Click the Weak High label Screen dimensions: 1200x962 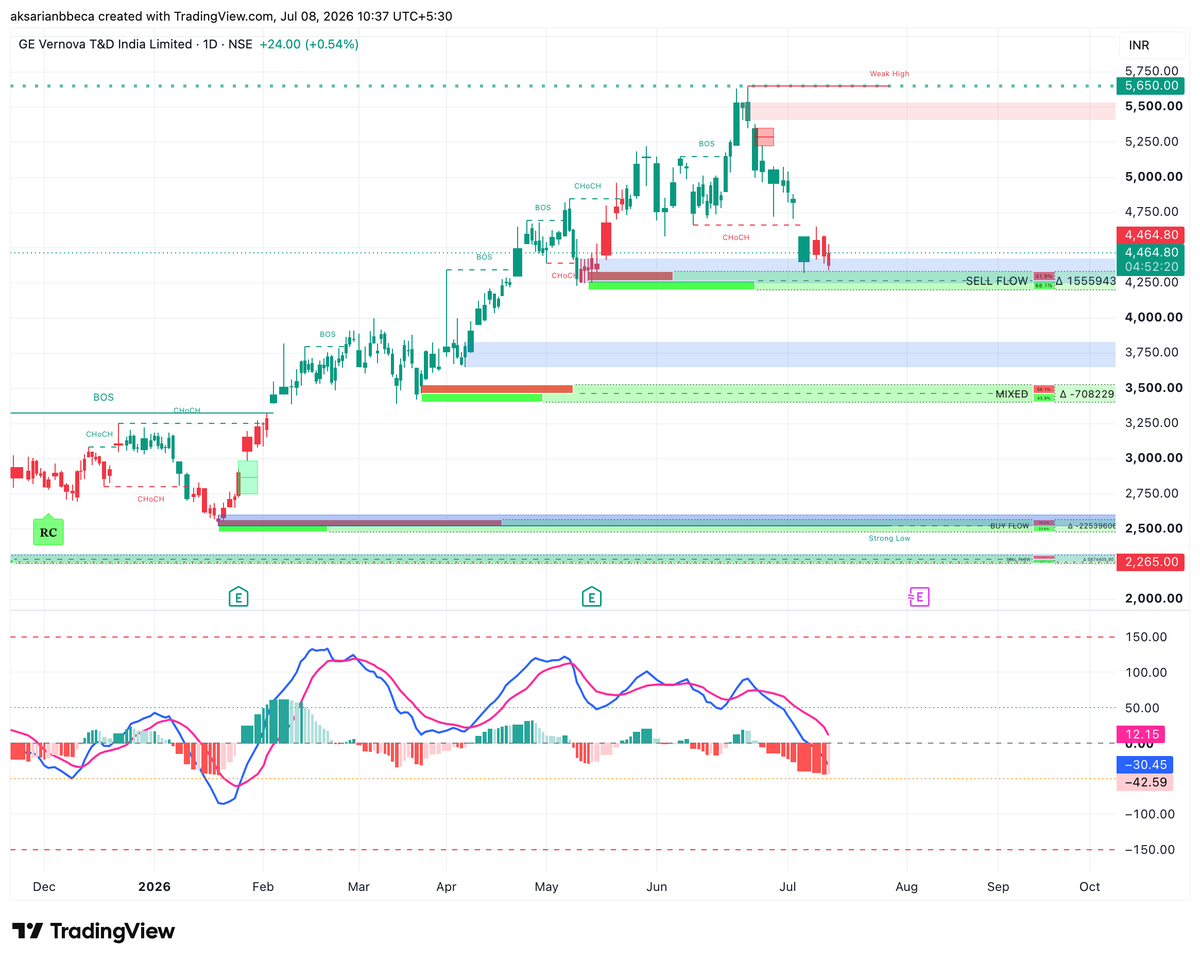click(889, 74)
